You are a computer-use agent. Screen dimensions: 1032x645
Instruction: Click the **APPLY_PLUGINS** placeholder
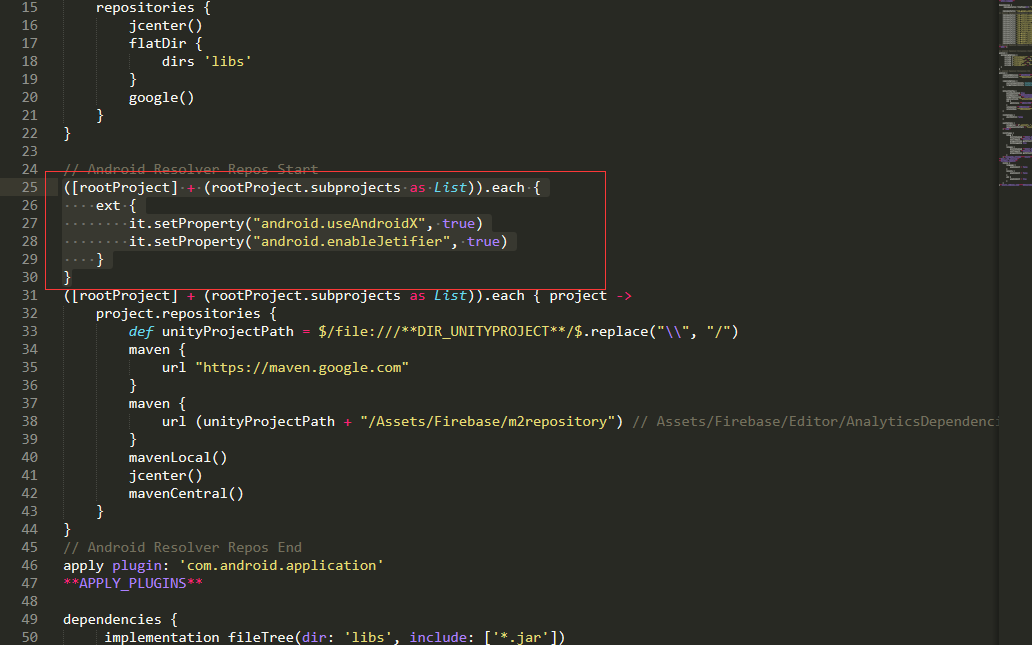[133, 583]
